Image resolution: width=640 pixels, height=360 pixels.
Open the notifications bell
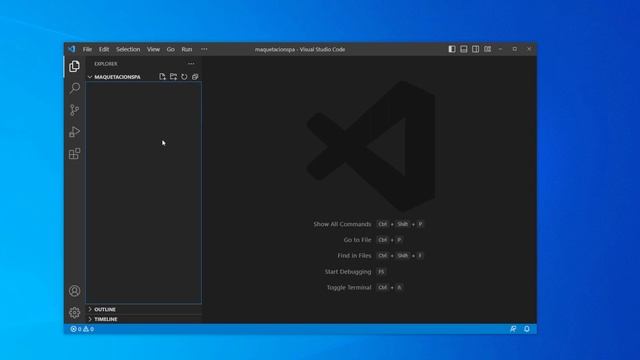[x=527, y=329]
